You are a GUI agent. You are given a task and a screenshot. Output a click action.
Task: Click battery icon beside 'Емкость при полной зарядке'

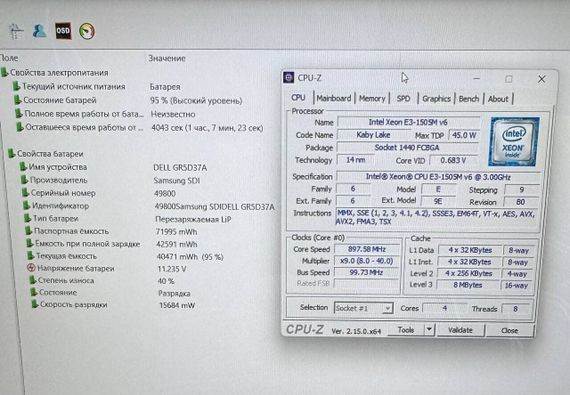pos(30,243)
